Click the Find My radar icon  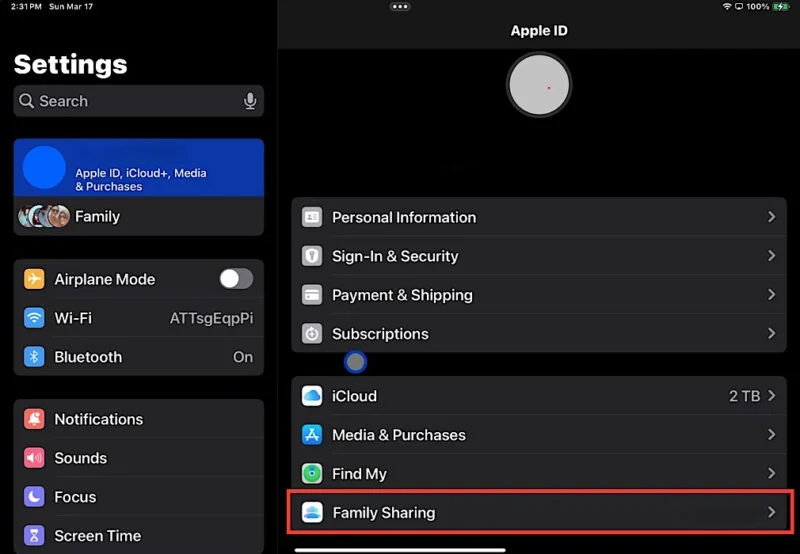[x=312, y=473]
